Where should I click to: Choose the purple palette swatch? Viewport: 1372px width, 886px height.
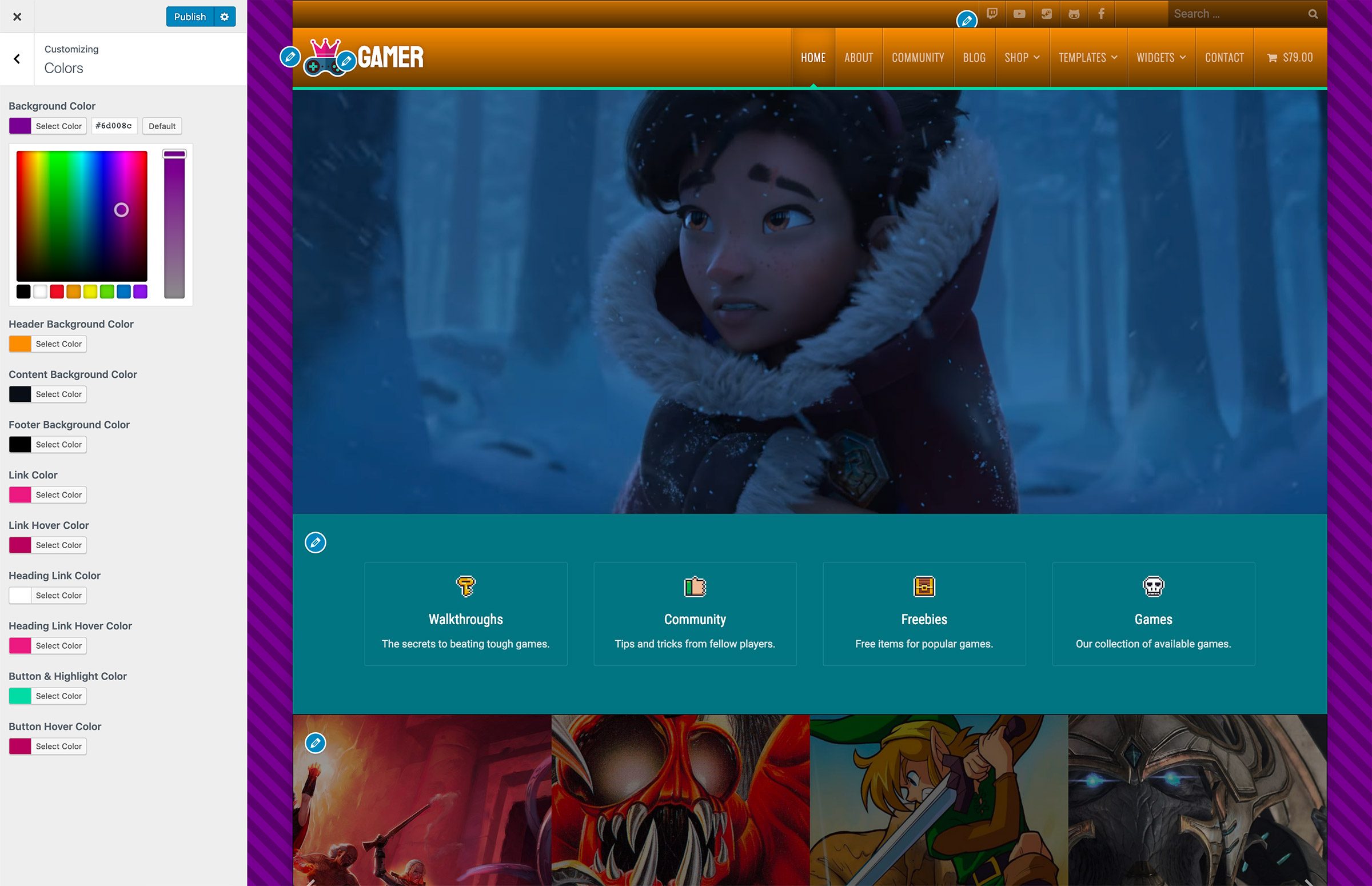pos(141,292)
